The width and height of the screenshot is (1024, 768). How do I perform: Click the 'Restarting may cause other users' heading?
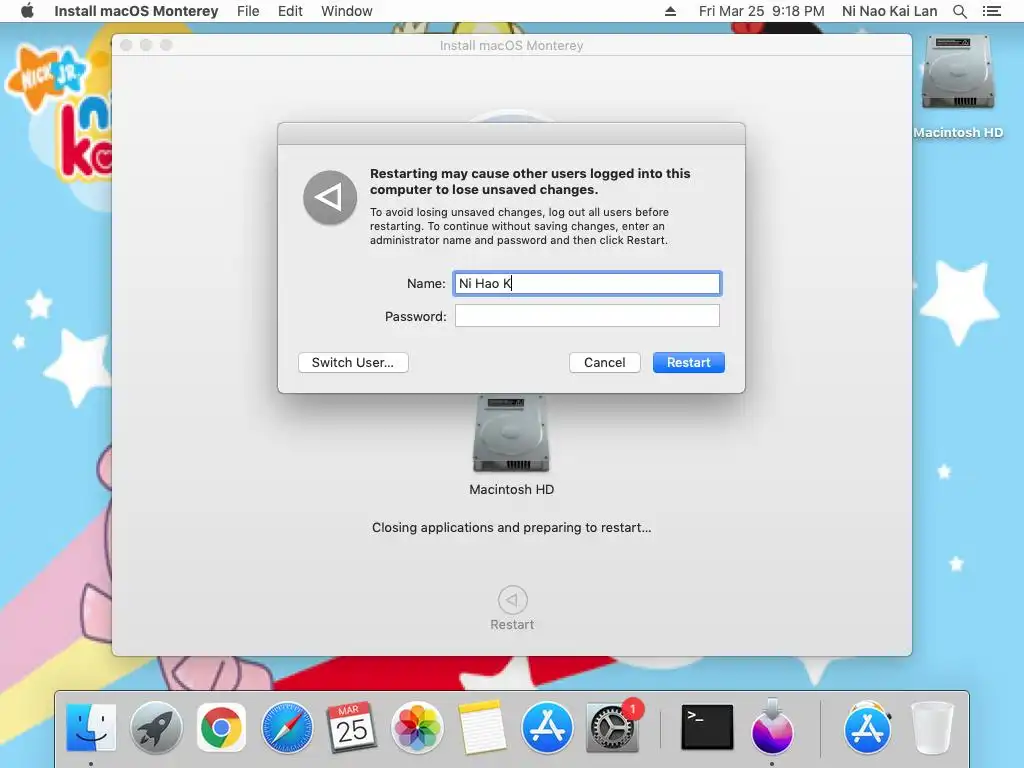(x=530, y=182)
